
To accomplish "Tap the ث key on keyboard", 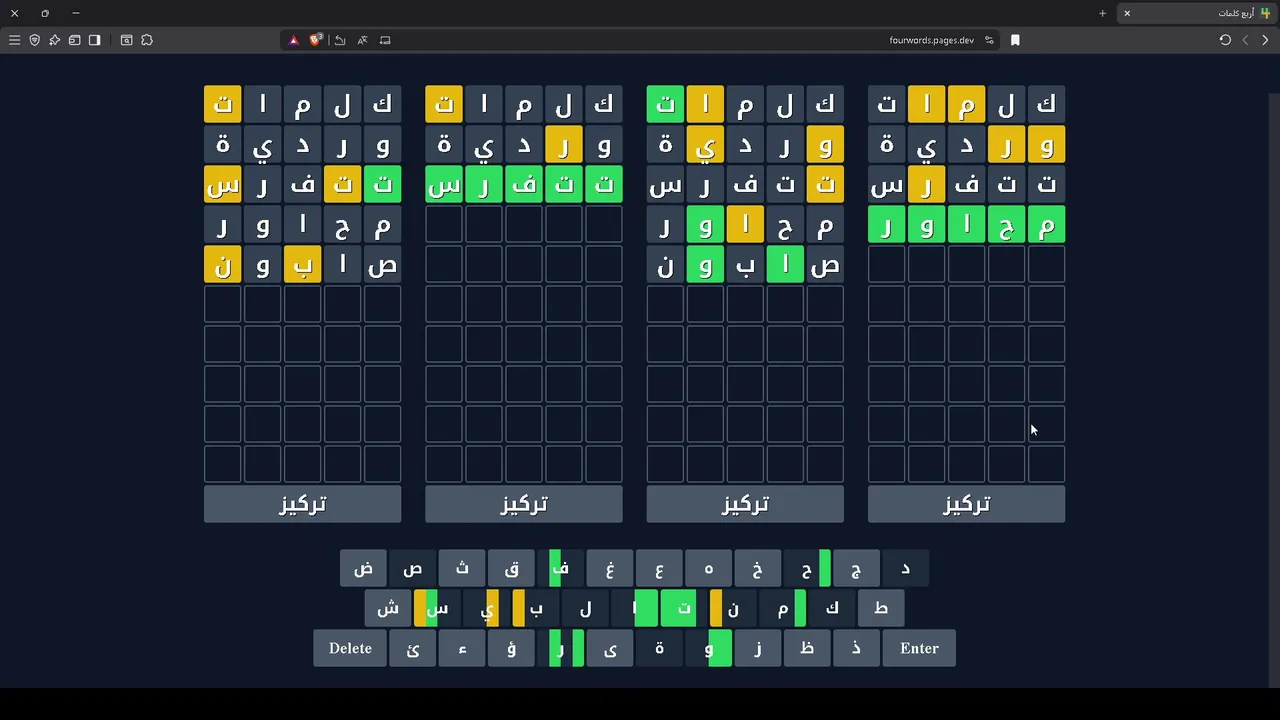I will point(462,568).
